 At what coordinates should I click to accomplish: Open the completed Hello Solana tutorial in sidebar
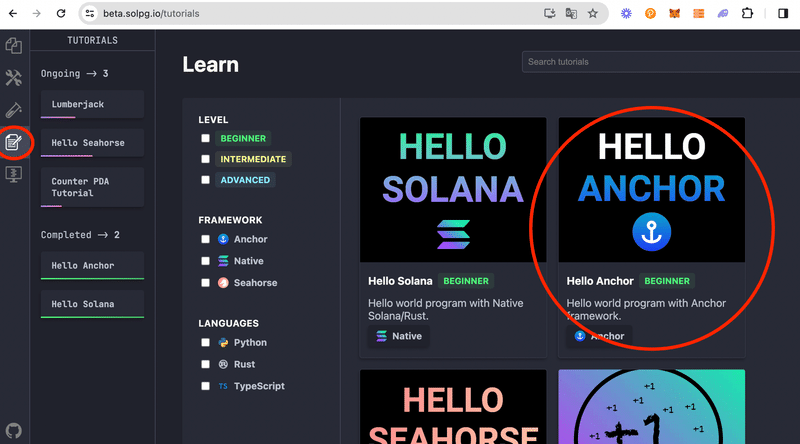tap(92, 304)
